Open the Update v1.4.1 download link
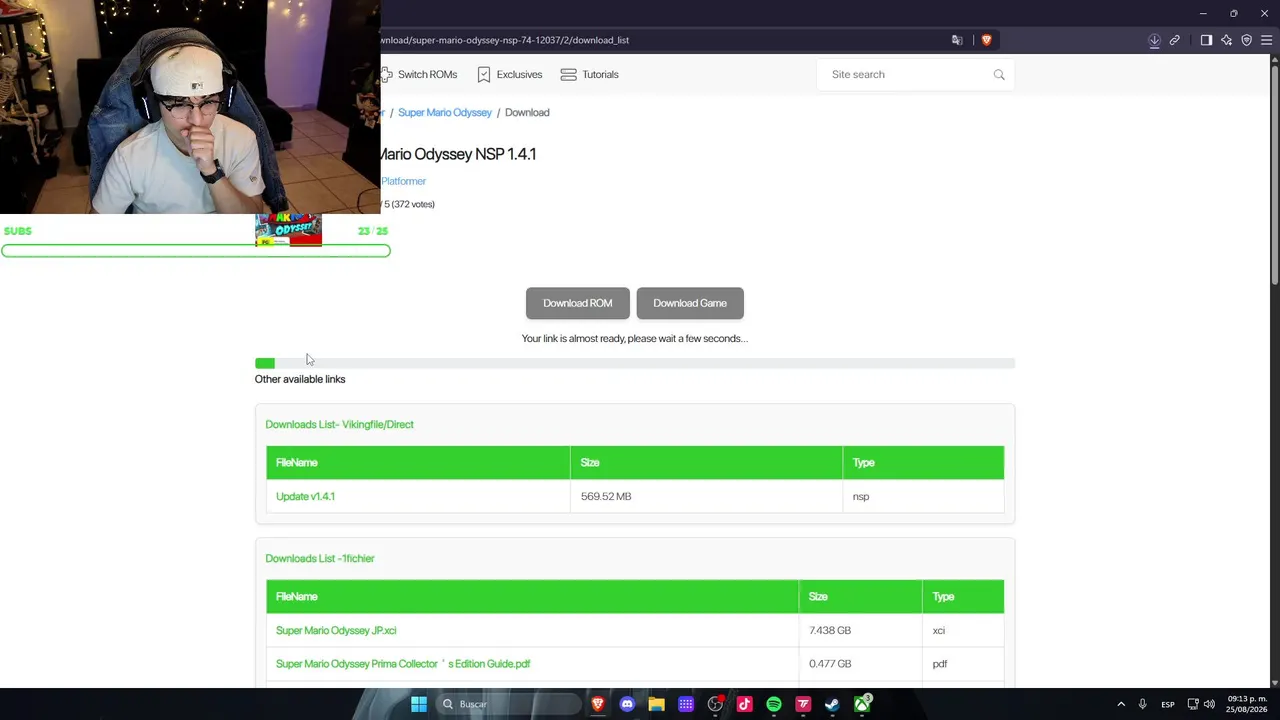Viewport: 1280px width, 720px height. pyautogui.click(x=306, y=497)
